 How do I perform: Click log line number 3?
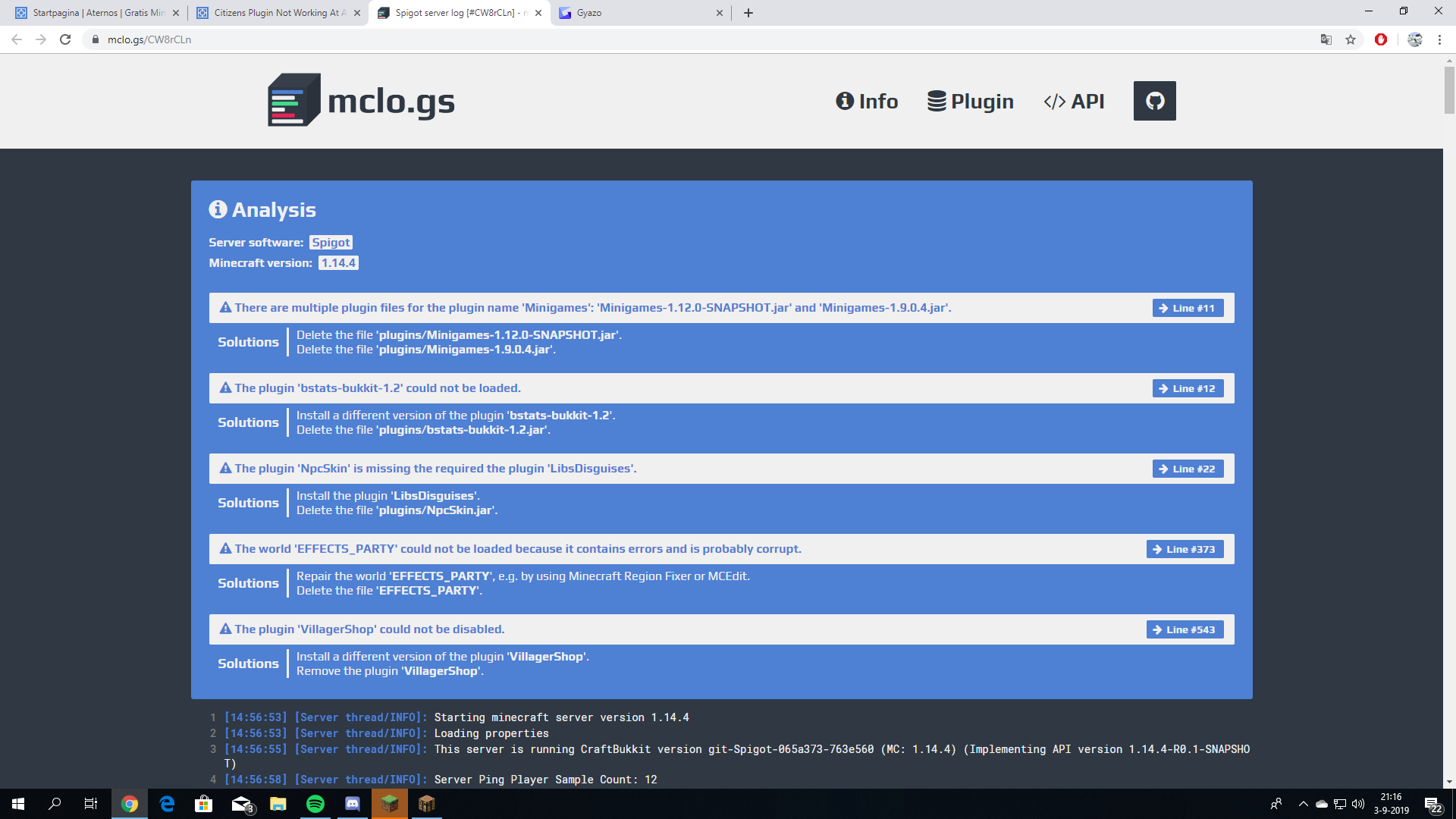tap(213, 749)
